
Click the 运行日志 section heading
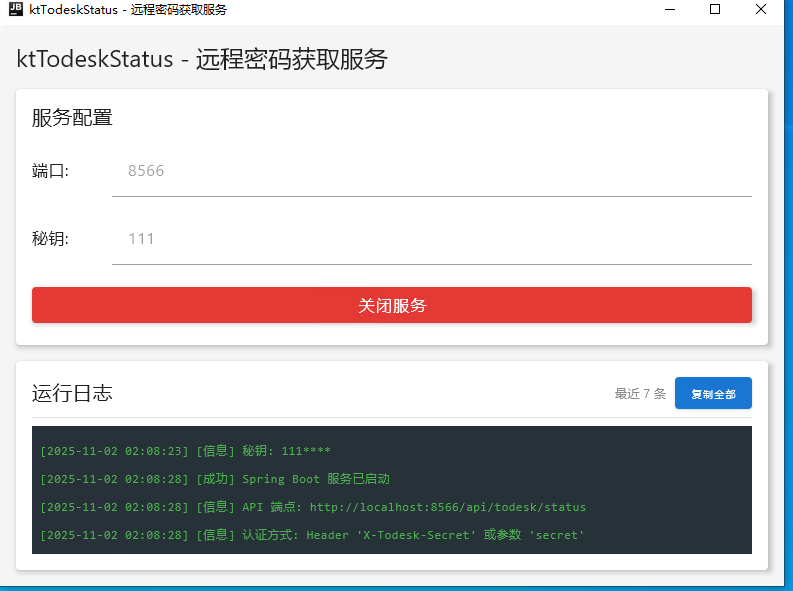coord(72,393)
